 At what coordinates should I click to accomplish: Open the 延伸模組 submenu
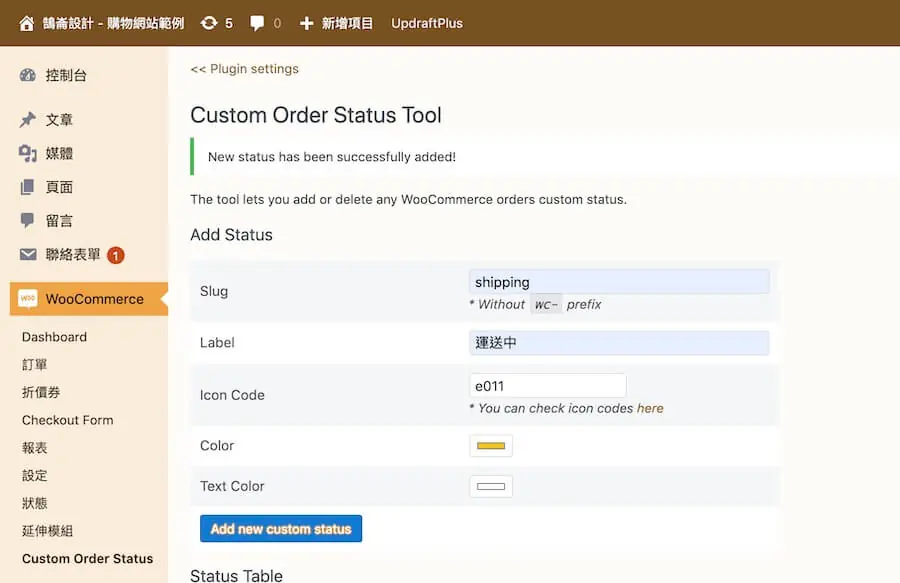[47, 531]
